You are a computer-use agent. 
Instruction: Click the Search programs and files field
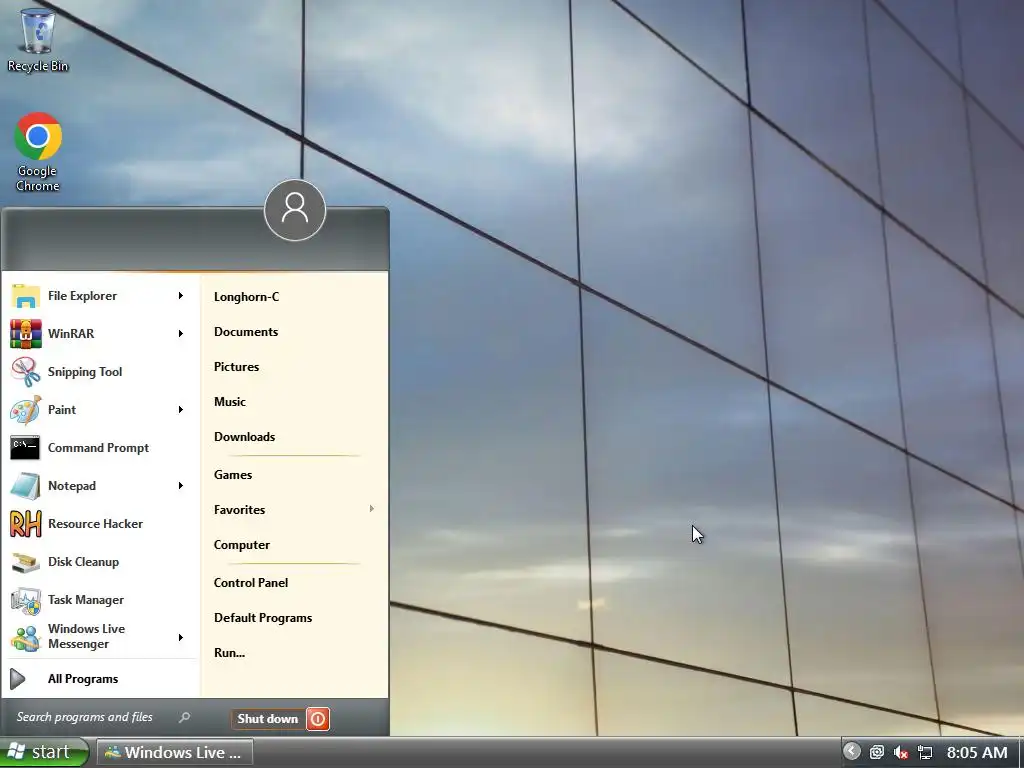pyautogui.click(x=103, y=717)
